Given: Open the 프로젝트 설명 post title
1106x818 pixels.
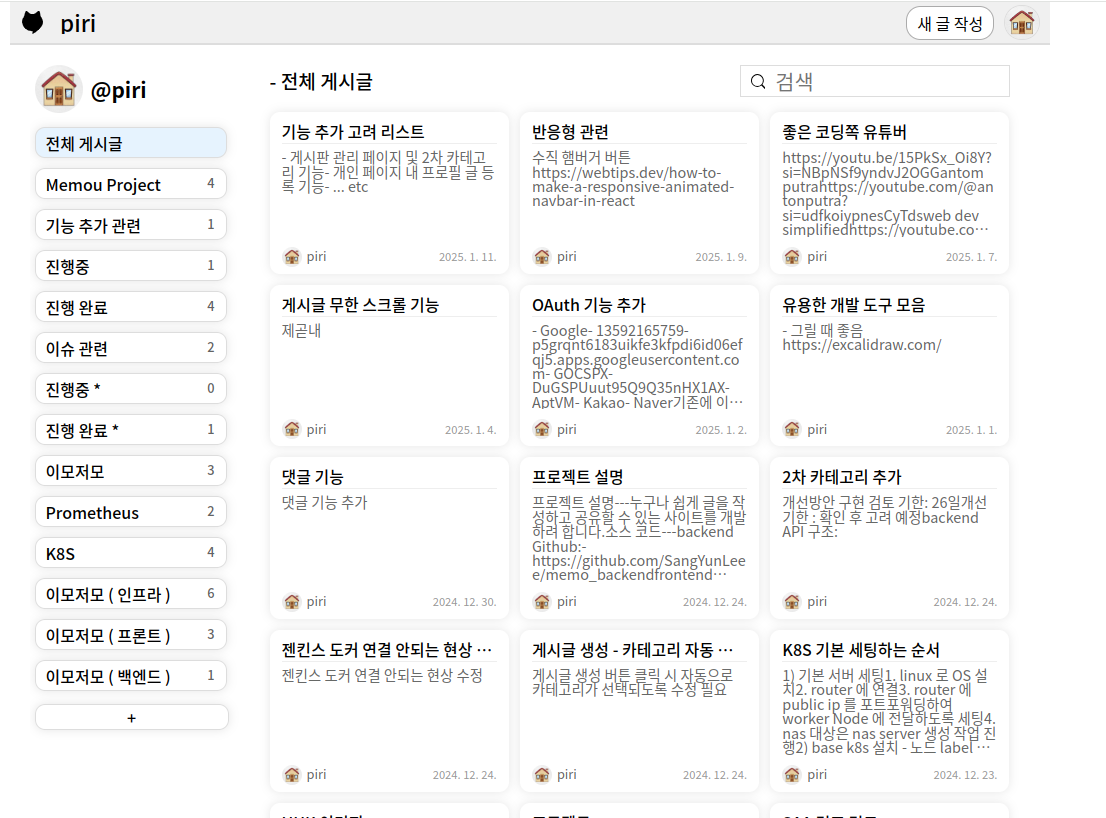Looking at the screenshot, I should [578, 477].
